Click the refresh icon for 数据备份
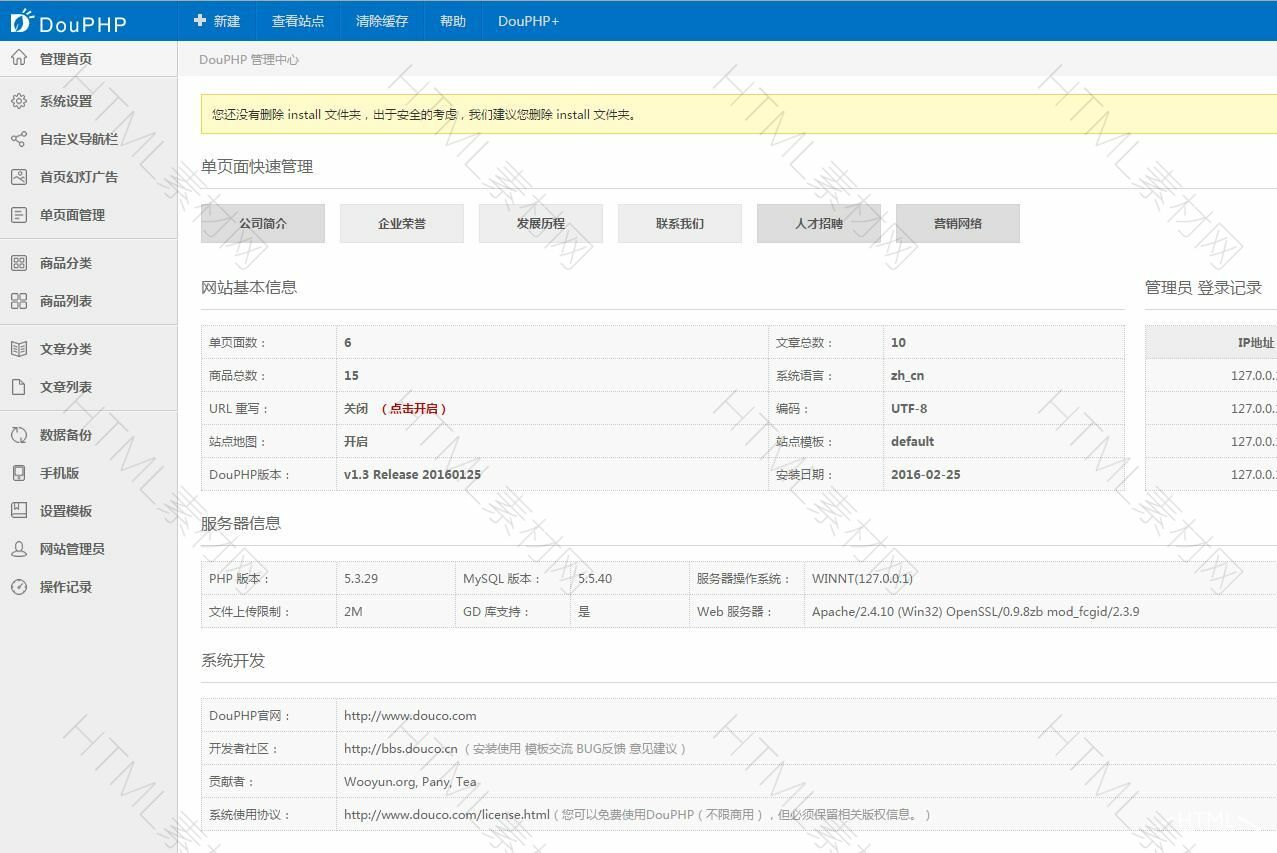The width and height of the screenshot is (1277, 853). tap(18, 435)
